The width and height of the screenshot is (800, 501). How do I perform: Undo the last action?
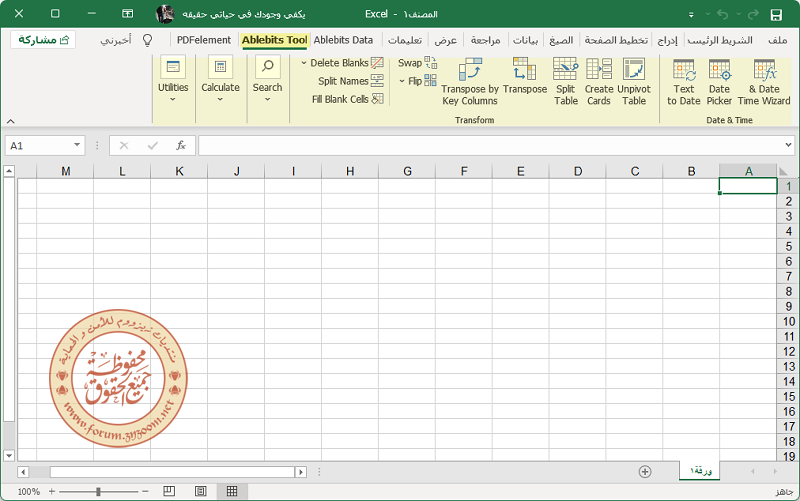point(722,14)
